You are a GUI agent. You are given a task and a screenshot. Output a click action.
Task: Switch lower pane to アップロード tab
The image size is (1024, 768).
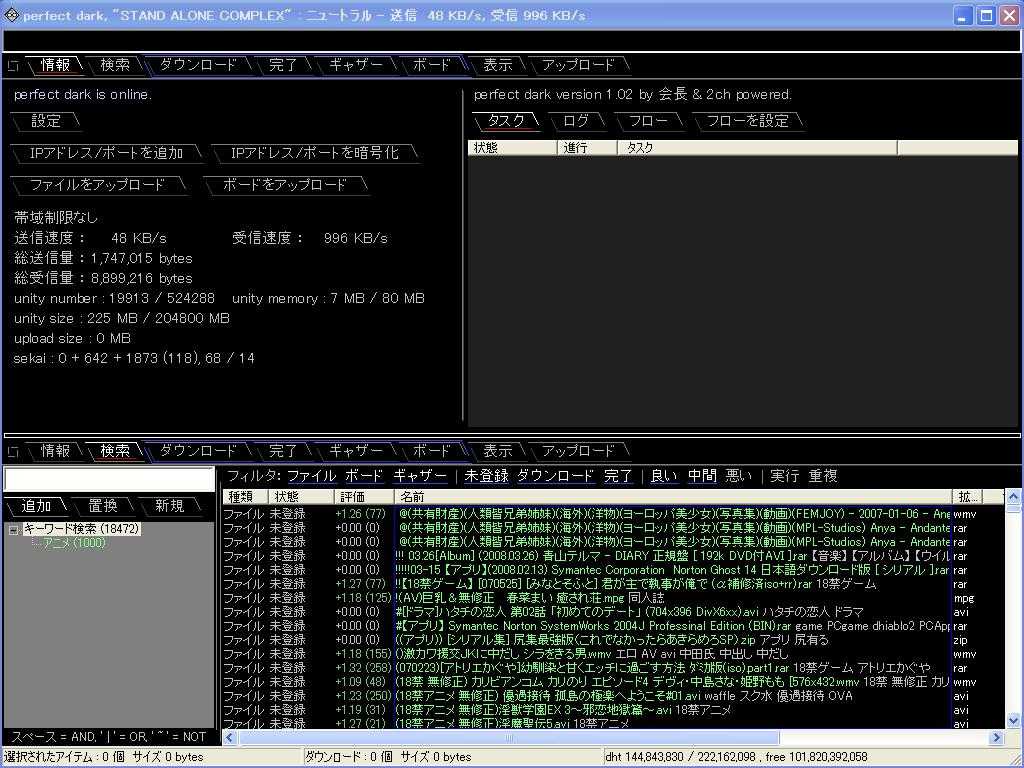click(579, 451)
